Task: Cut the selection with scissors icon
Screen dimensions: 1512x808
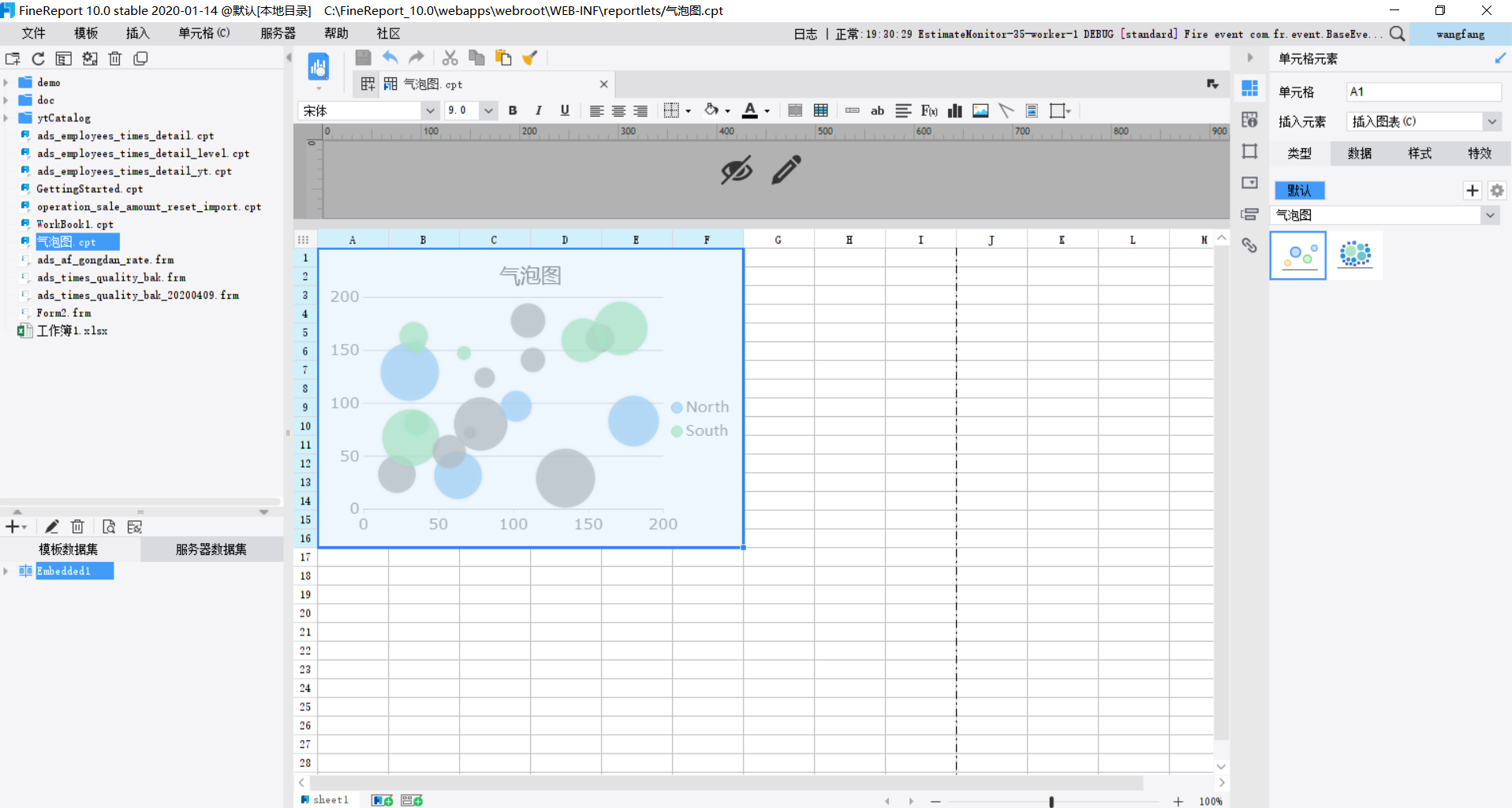Action: [450, 58]
